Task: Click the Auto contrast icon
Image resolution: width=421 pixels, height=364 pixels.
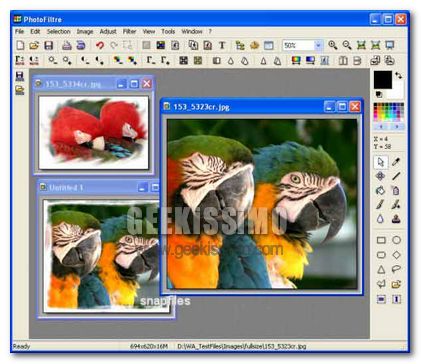Action: coord(34,60)
